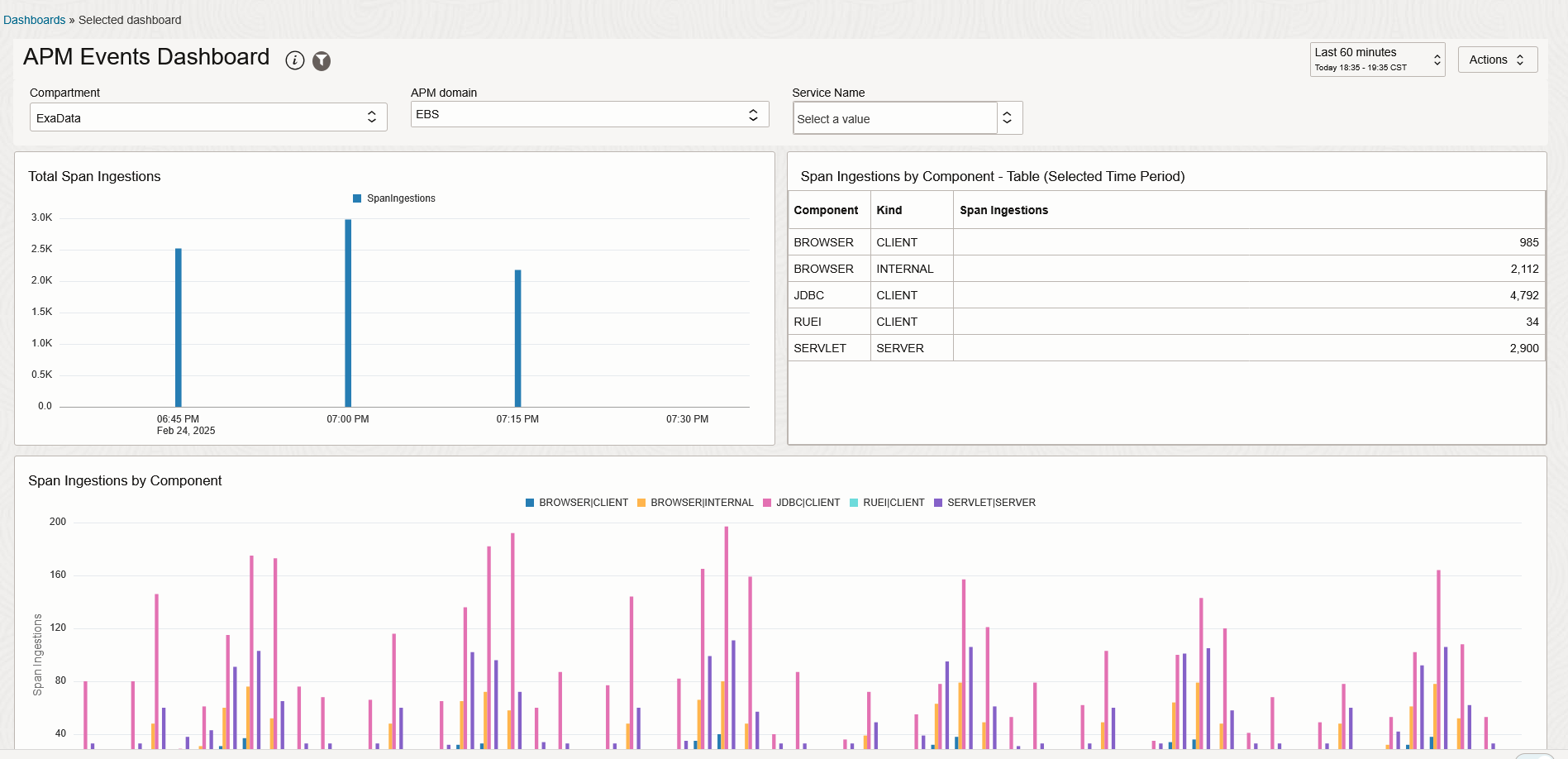Toggle the SERVLET|SERVER legend entry
This screenshot has width=1568, height=759.
point(984,502)
